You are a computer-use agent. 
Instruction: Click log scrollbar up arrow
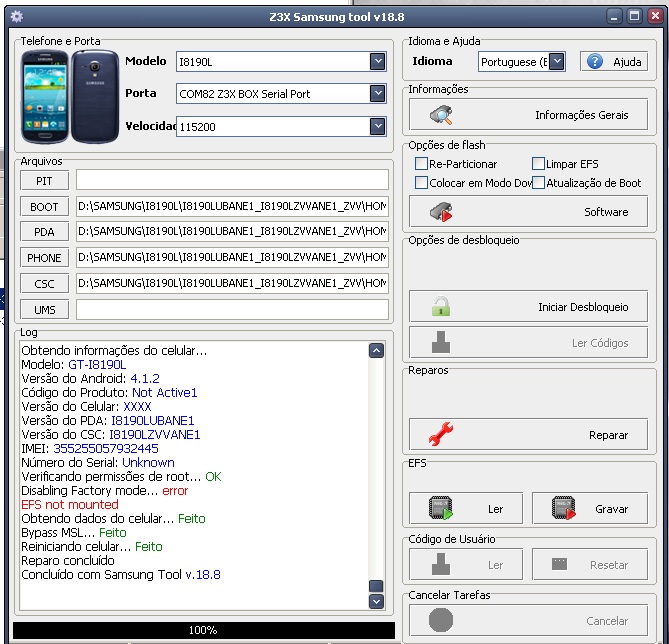[376, 351]
